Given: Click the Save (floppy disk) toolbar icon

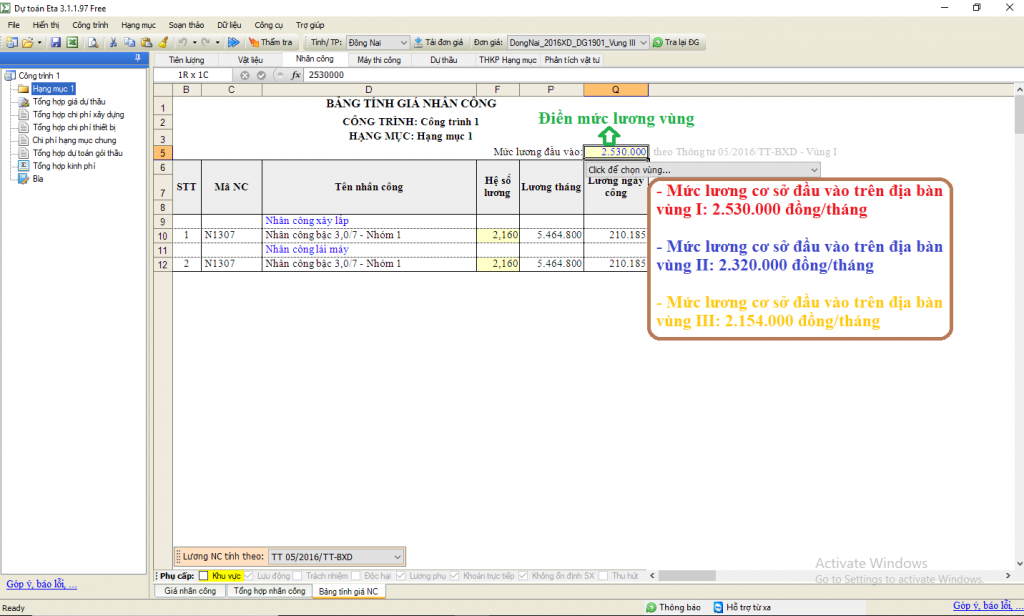Looking at the screenshot, I should click(x=56, y=42).
